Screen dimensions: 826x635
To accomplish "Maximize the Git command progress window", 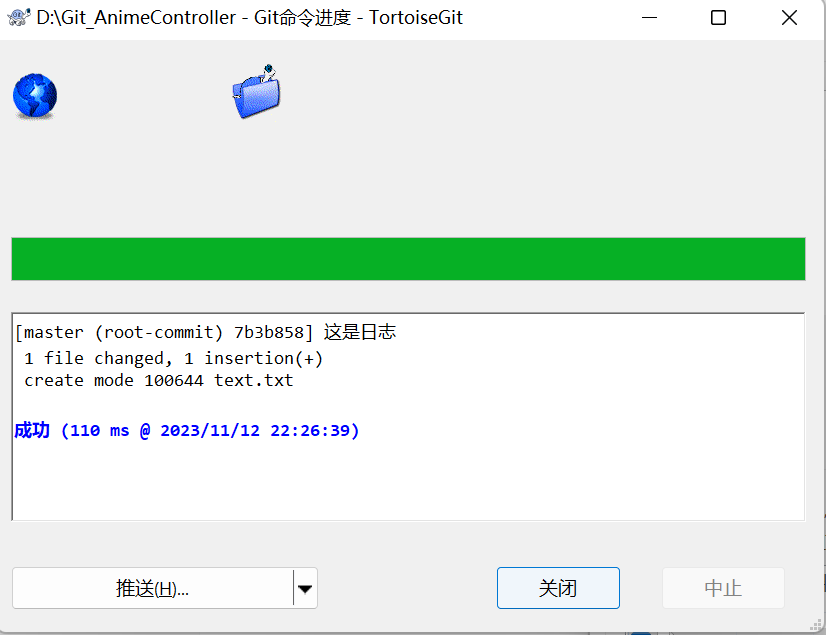I will [x=719, y=18].
